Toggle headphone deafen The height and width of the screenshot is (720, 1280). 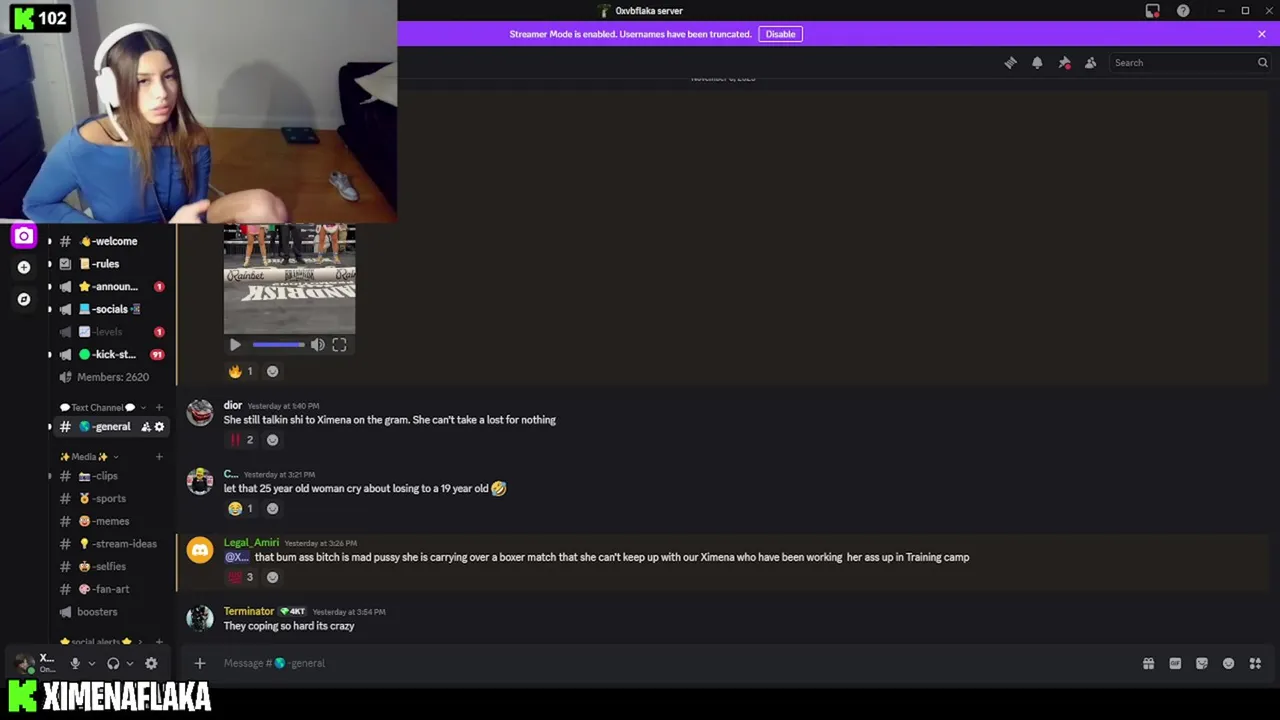(113, 663)
